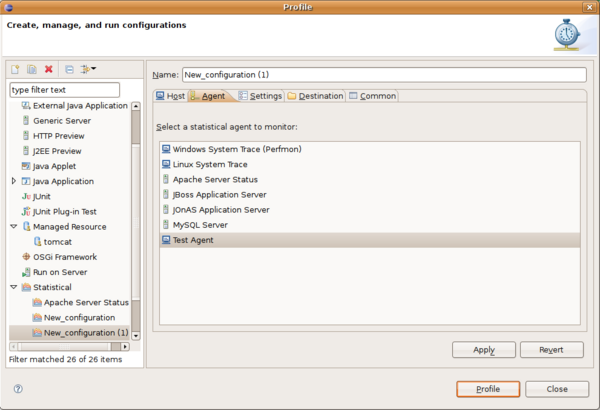600x410 pixels.
Task: Select JOnAS Application Server agent
Action: 370,210
